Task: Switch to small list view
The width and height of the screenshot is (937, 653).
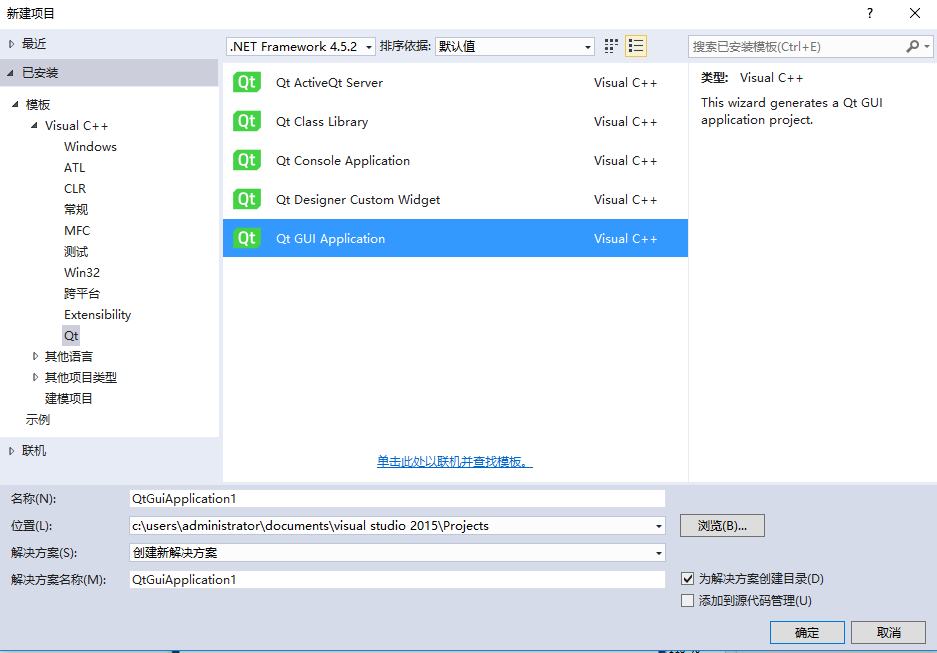Action: (636, 46)
